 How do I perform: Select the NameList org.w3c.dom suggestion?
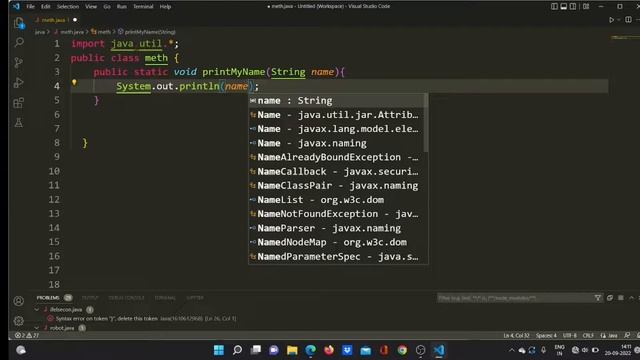click(x=336, y=200)
